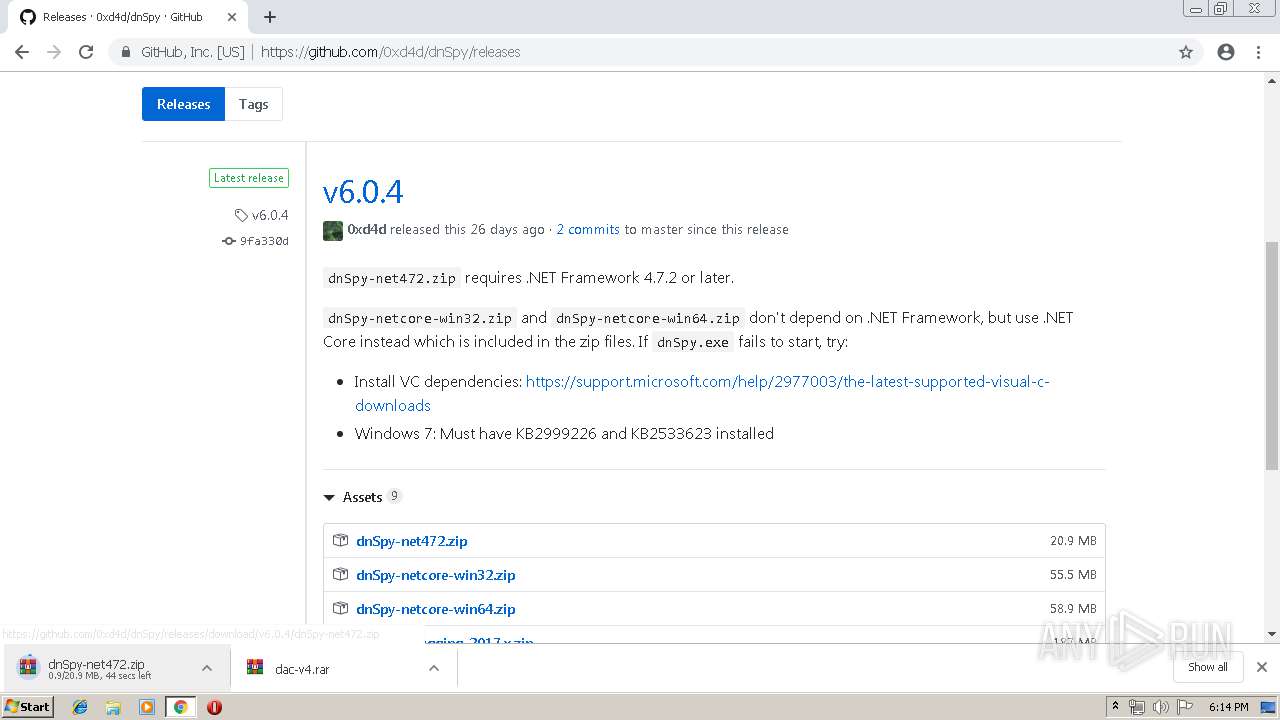Viewport: 1280px width, 720px height.
Task: Click the Action Center flag tray icon
Action: tap(1183, 707)
